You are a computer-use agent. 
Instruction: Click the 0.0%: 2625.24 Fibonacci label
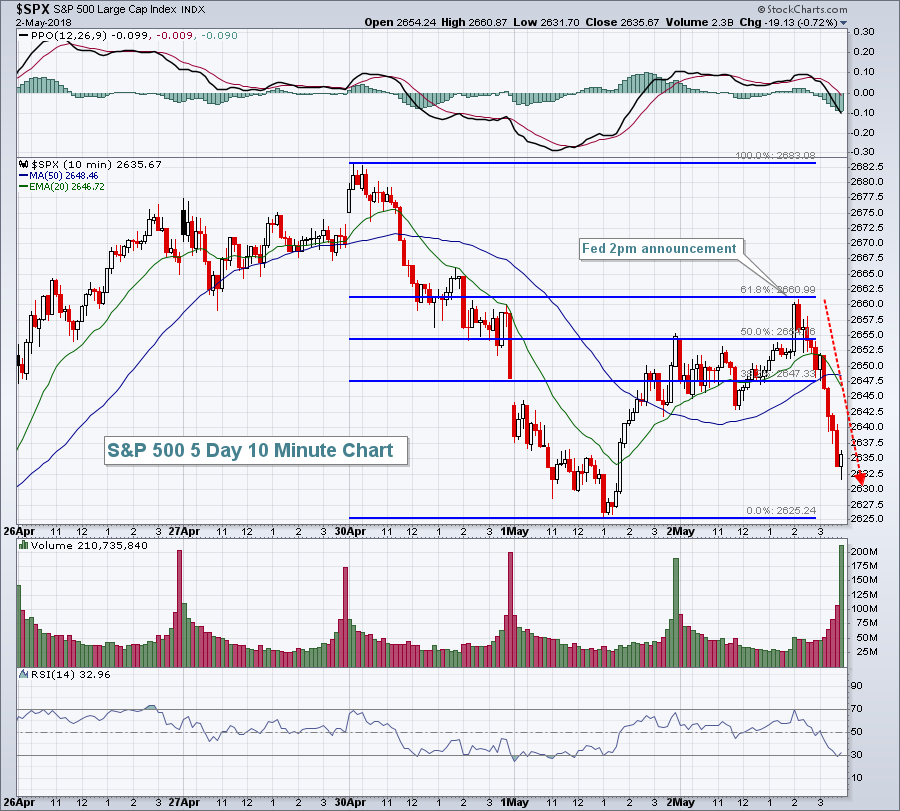coord(781,510)
